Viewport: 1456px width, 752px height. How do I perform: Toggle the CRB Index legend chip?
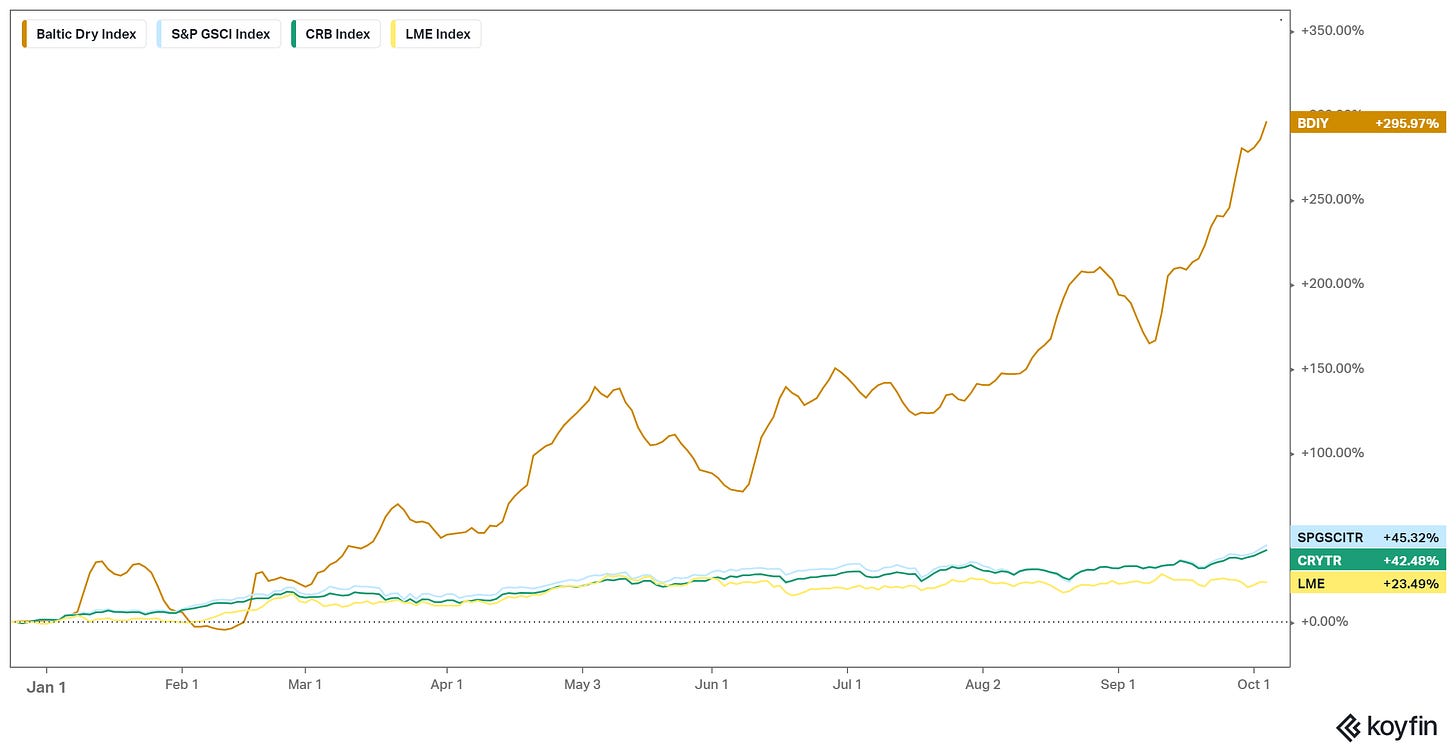tap(336, 34)
